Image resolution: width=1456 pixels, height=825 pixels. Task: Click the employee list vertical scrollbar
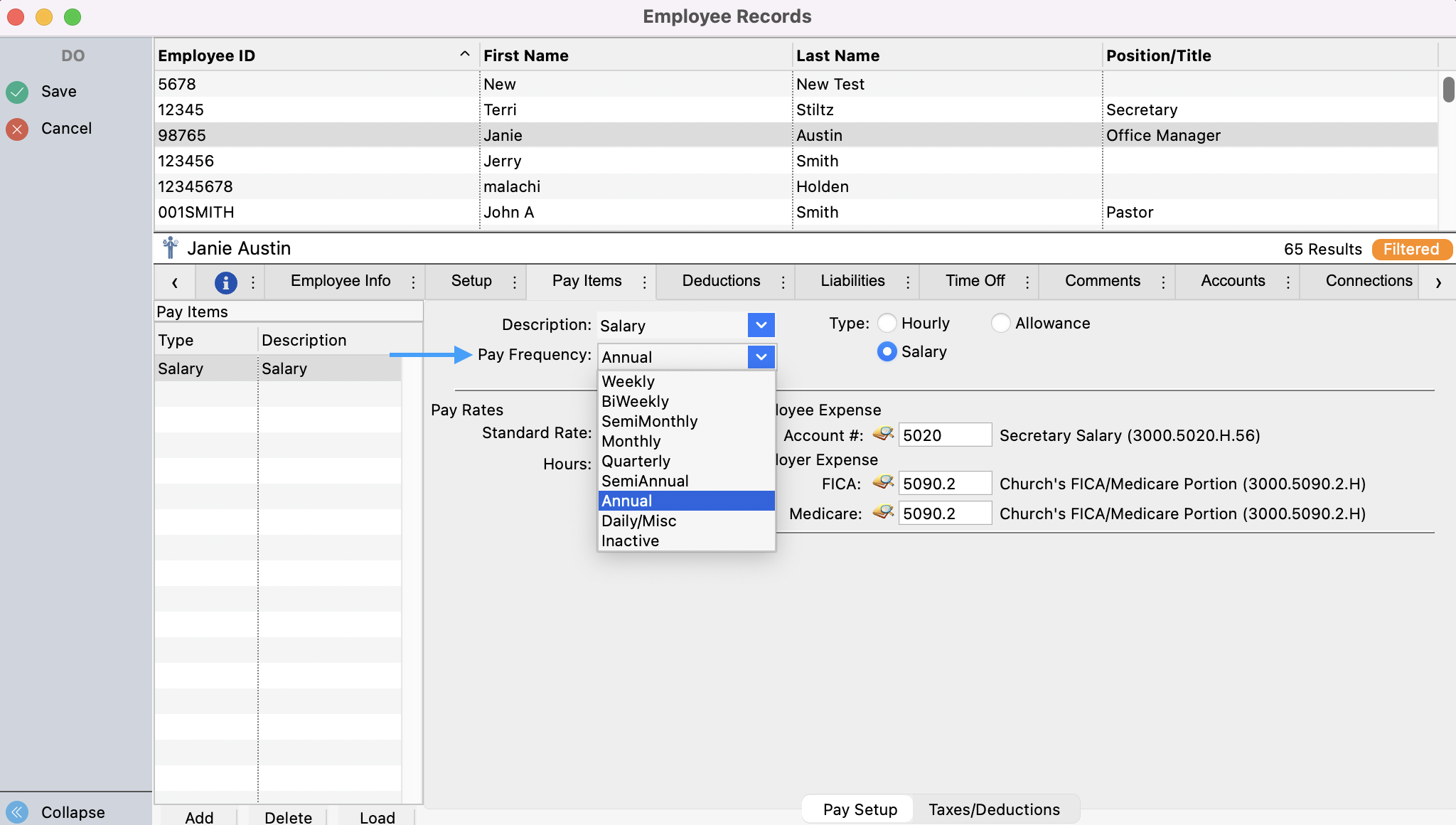(x=1447, y=90)
